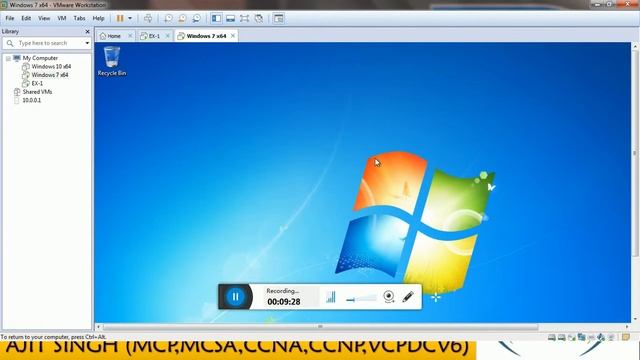Image resolution: width=640 pixels, height=360 pixels.
Task: Click the horizontal scrollbar below the VM
Action: tap(320, 327)
